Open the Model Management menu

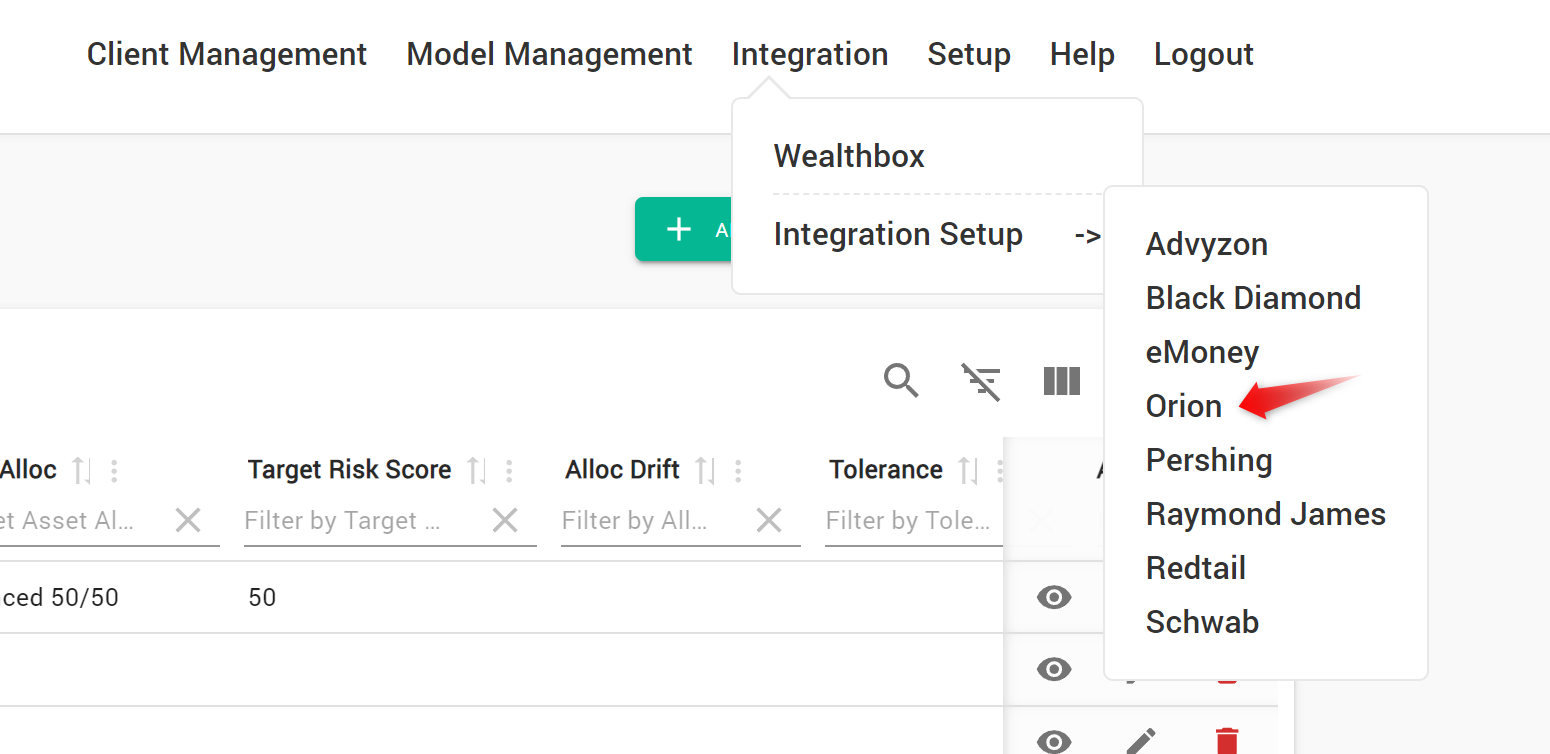pyautogui.click(x=549, y=54)
